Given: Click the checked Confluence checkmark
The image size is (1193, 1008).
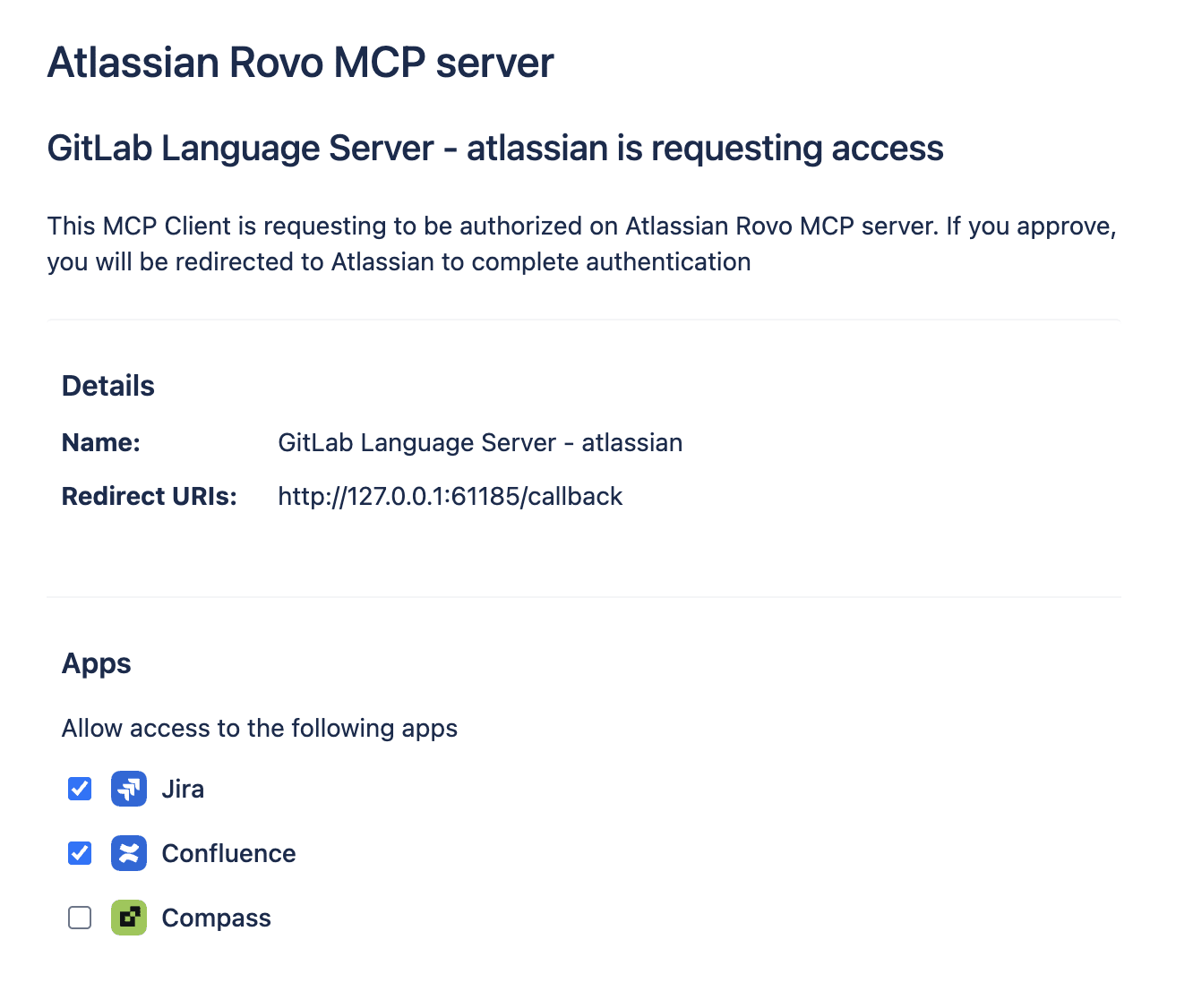Looking at the screenshot, I should click(79, 853).
